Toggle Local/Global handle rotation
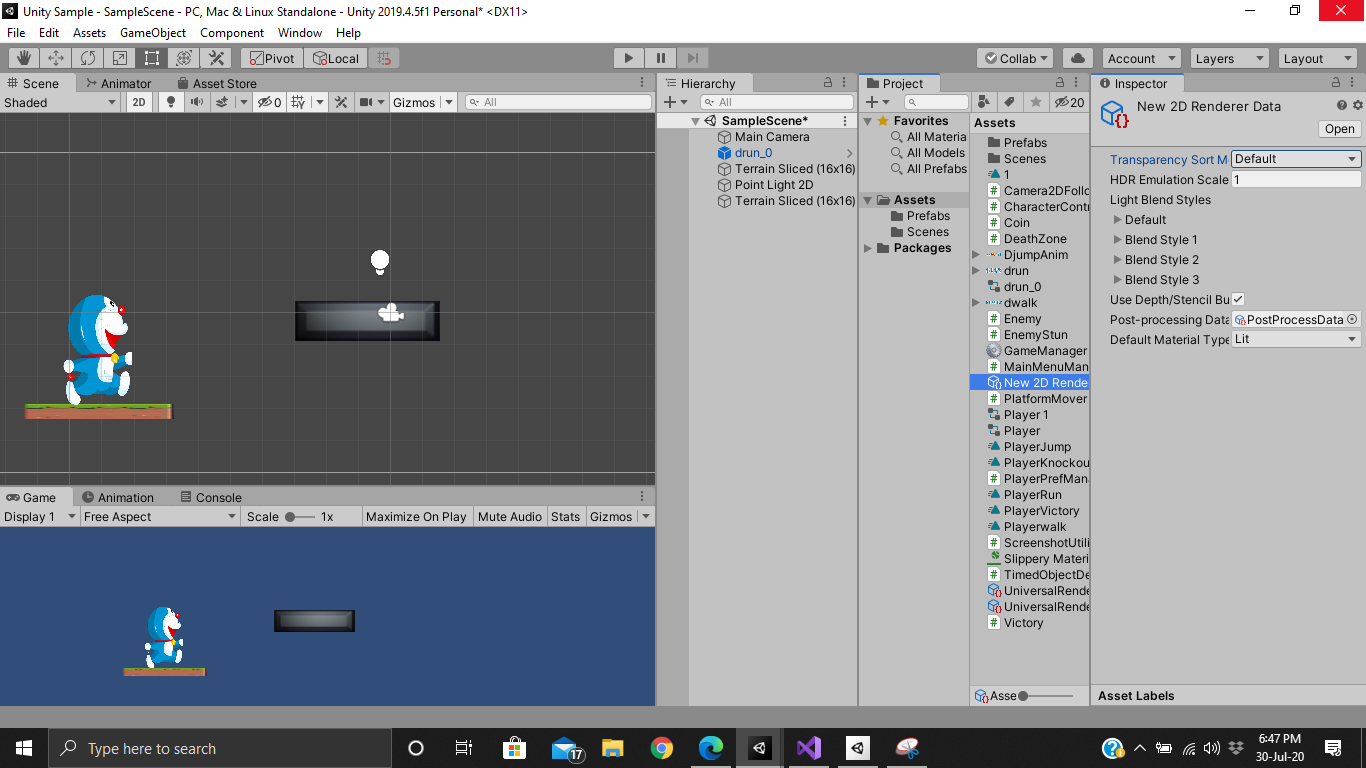1366x768 pixels. (335, 58)
